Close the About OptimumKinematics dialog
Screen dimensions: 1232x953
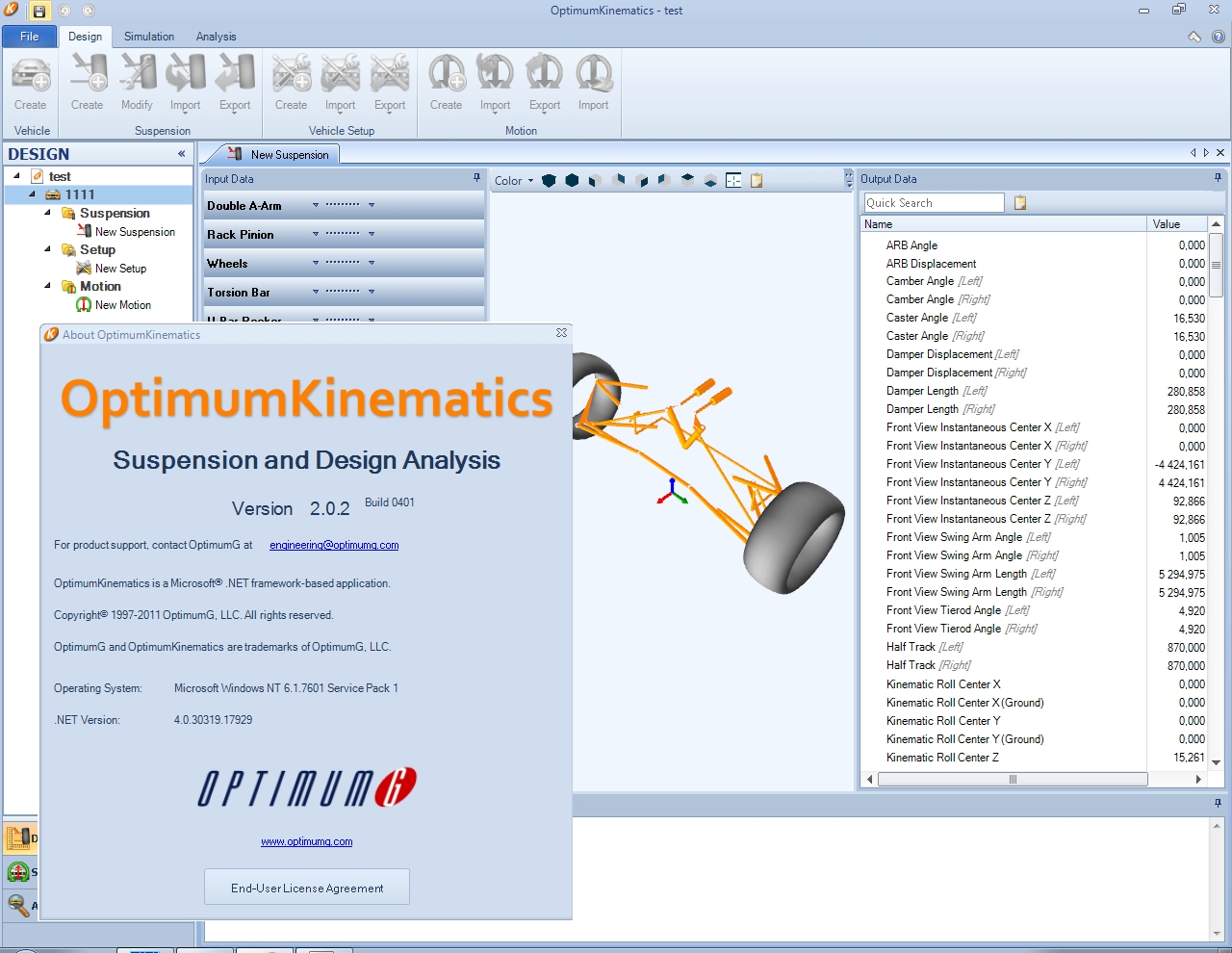click(561, 333)
